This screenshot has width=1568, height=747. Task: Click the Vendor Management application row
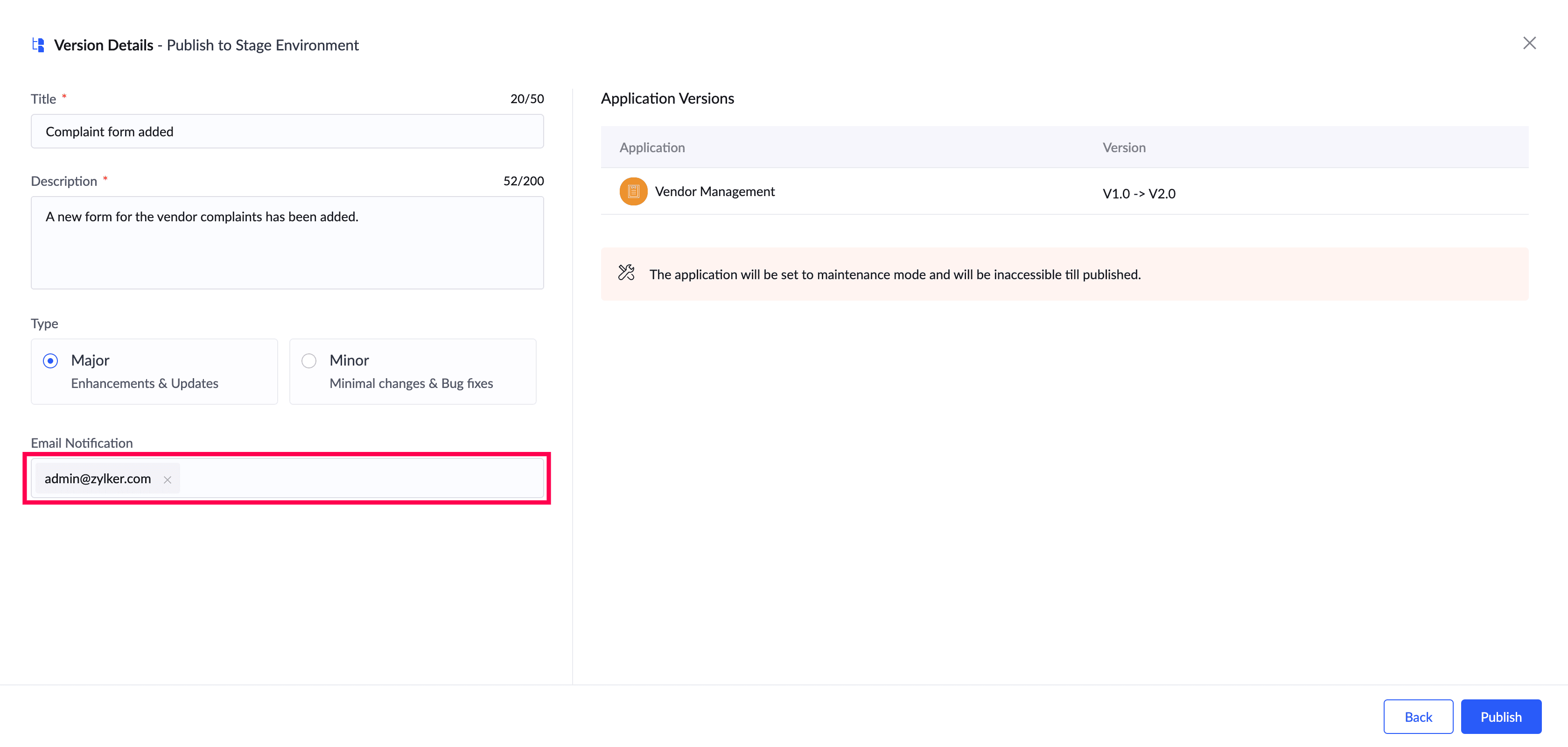(913, 192)
